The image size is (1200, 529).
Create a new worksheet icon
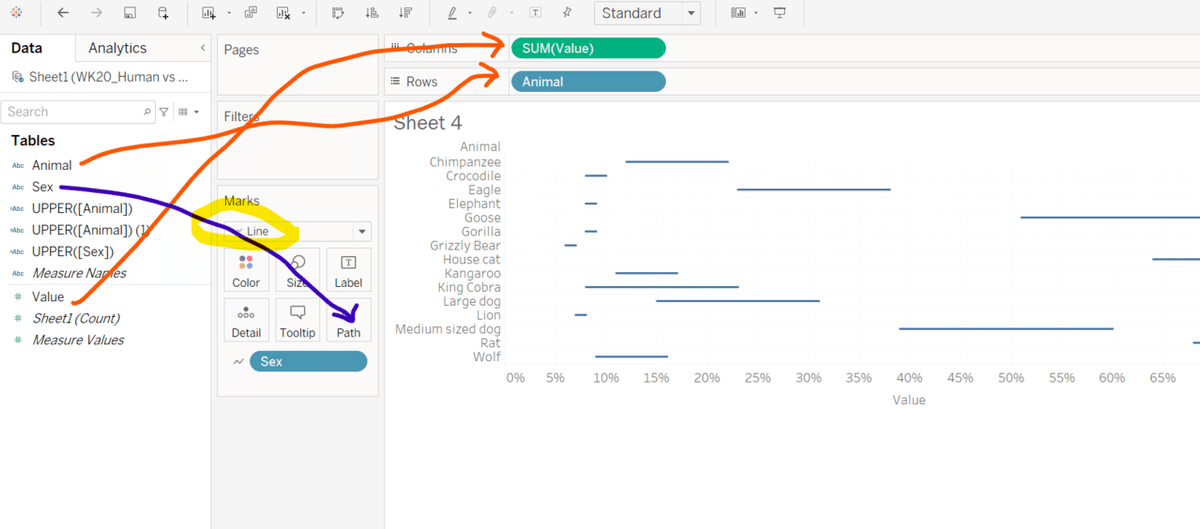[209, 13]
